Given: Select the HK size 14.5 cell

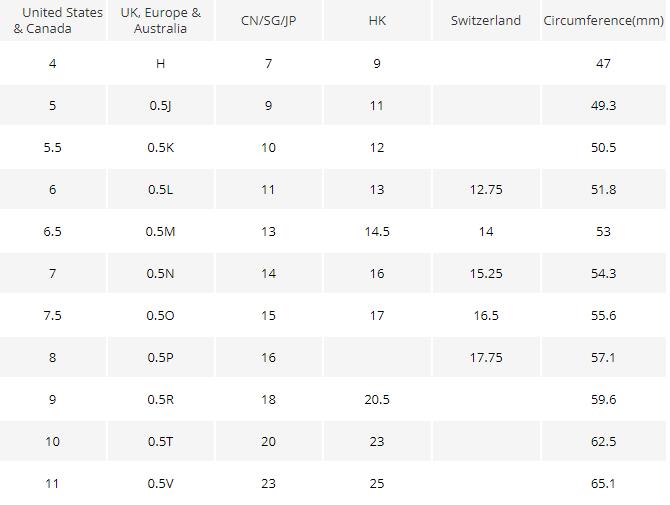Looking at the screenshot, I should pos(377,232).
